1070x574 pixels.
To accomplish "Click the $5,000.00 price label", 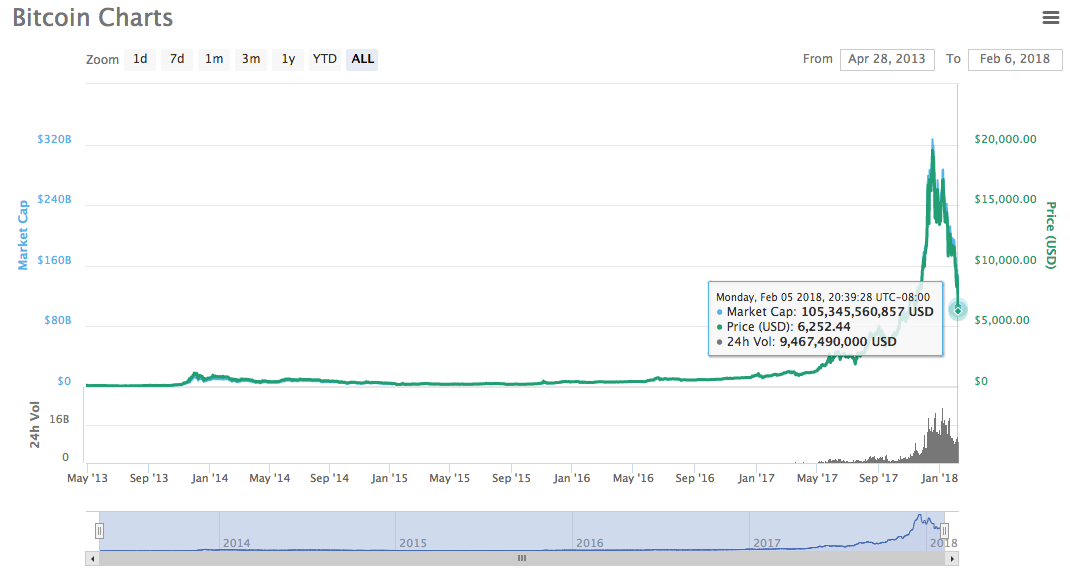I will (x=1002, y=320).
